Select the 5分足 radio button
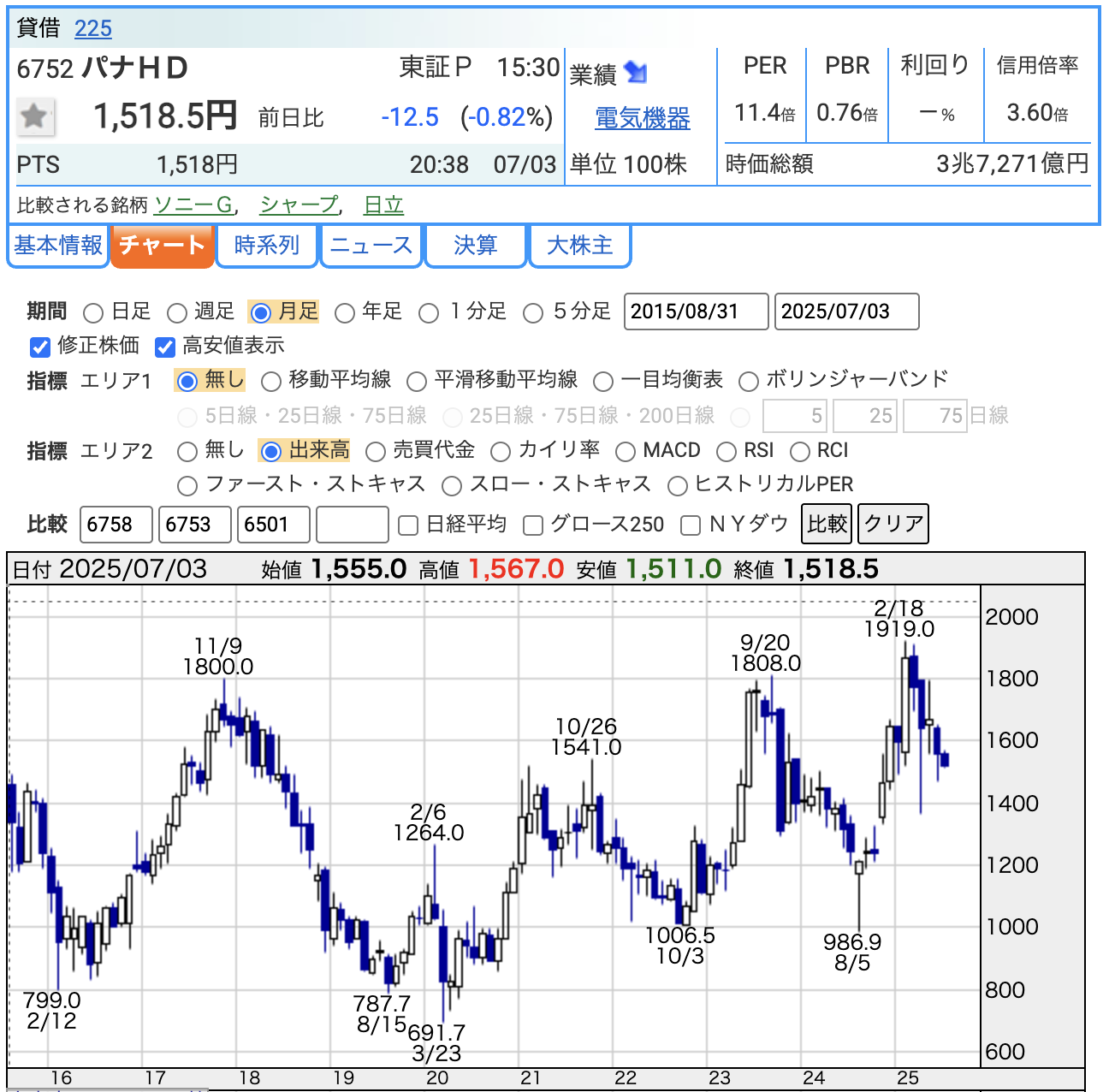The width and height of the screenshot is (1109, 1092). pos(533,312)
